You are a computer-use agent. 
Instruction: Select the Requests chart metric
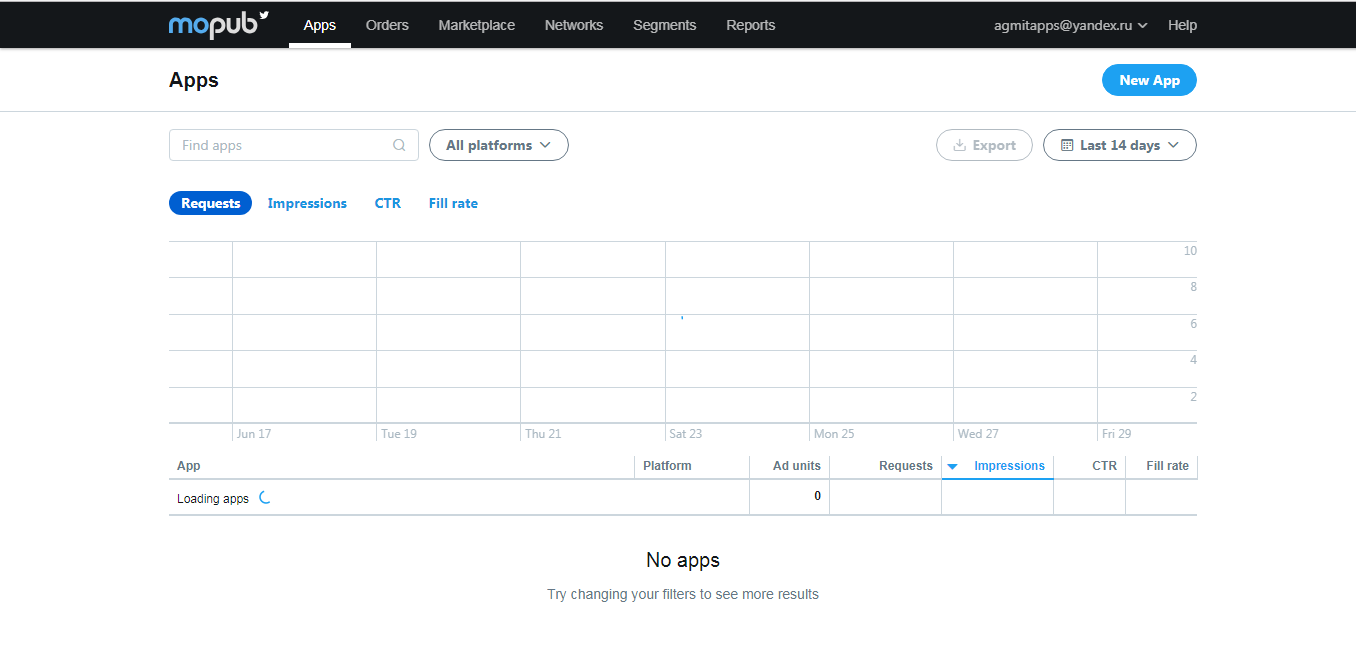tap(211, 203)
